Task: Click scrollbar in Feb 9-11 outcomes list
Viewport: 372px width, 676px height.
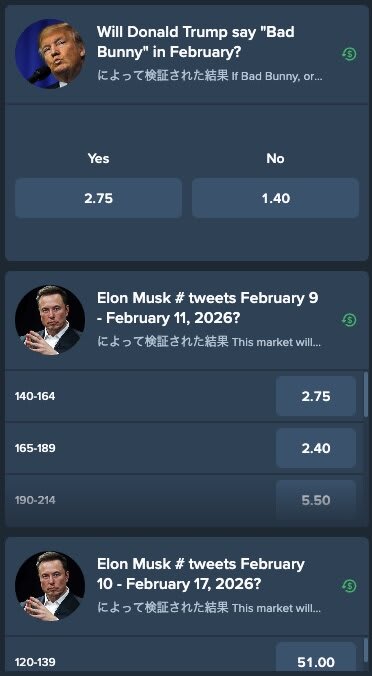Action: (x=366, y=394)
